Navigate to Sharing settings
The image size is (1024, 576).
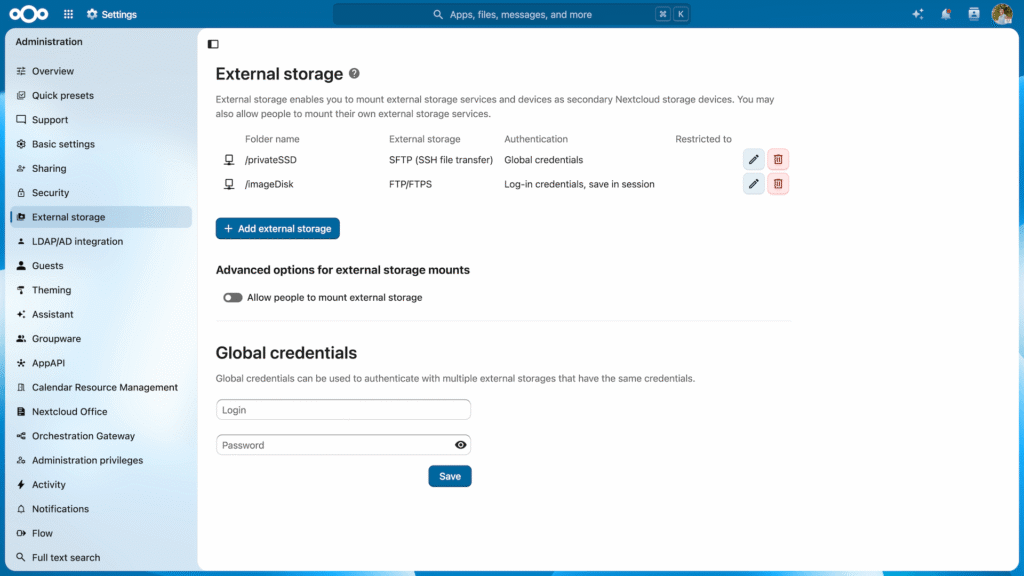101,168
